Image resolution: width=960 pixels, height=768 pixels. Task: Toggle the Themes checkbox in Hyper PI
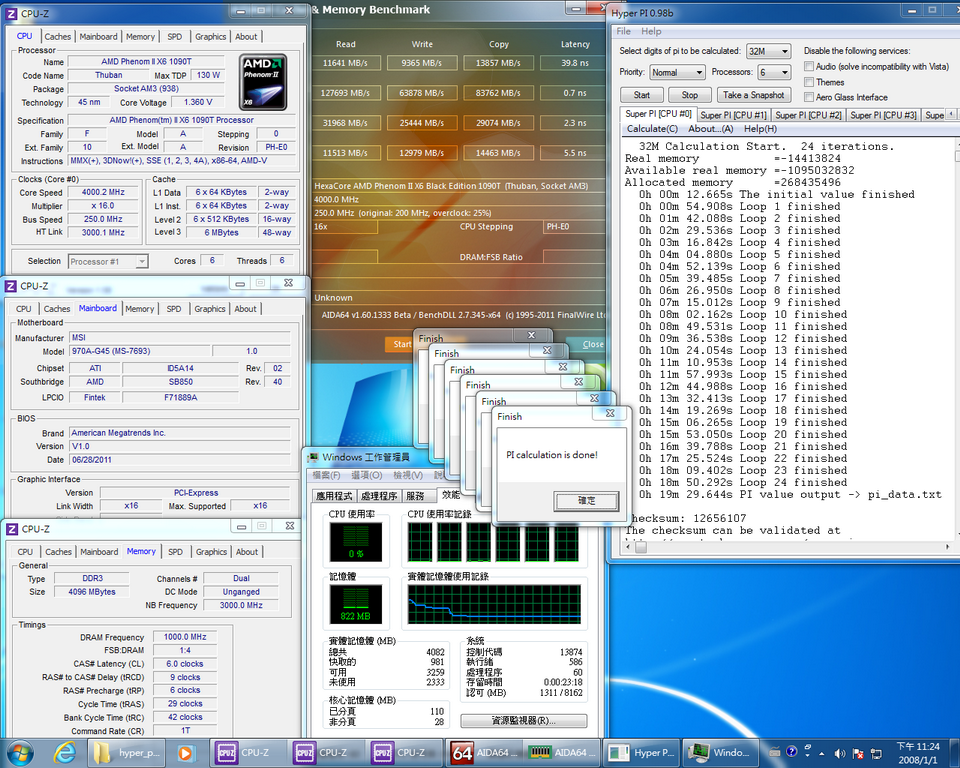[809, 81]
